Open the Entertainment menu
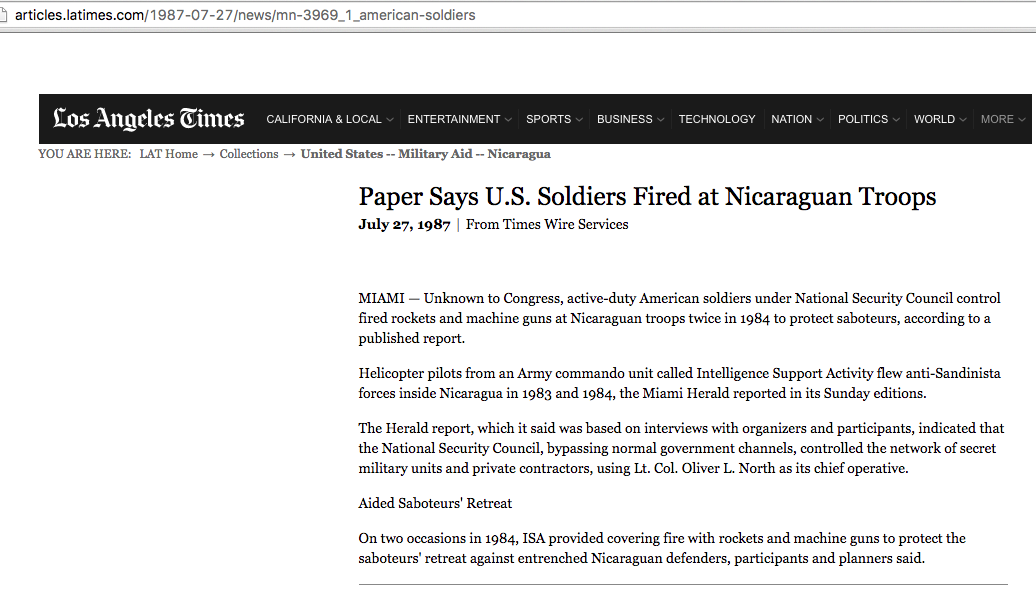This screenshot has height=596, width=1036. pyautogui.click(x=453, y=119)
